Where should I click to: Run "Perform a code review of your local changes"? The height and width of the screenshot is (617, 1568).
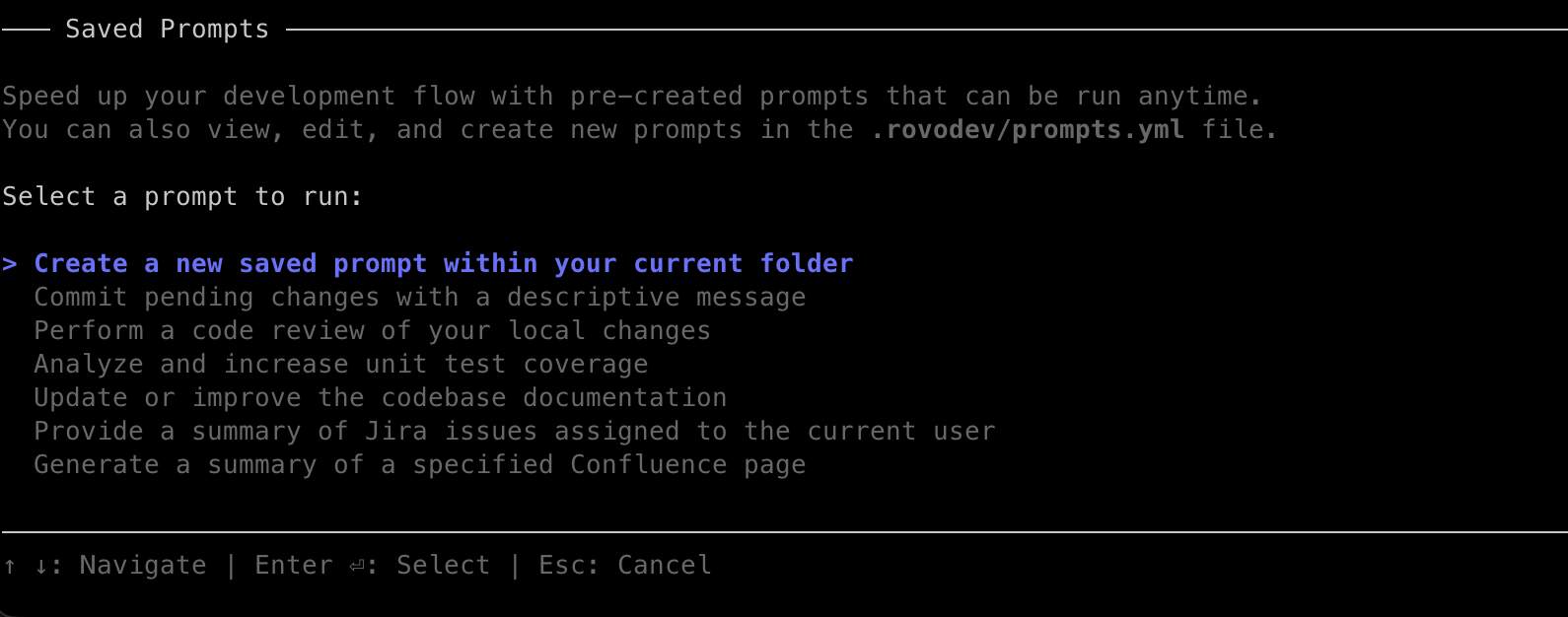point(372,331)
